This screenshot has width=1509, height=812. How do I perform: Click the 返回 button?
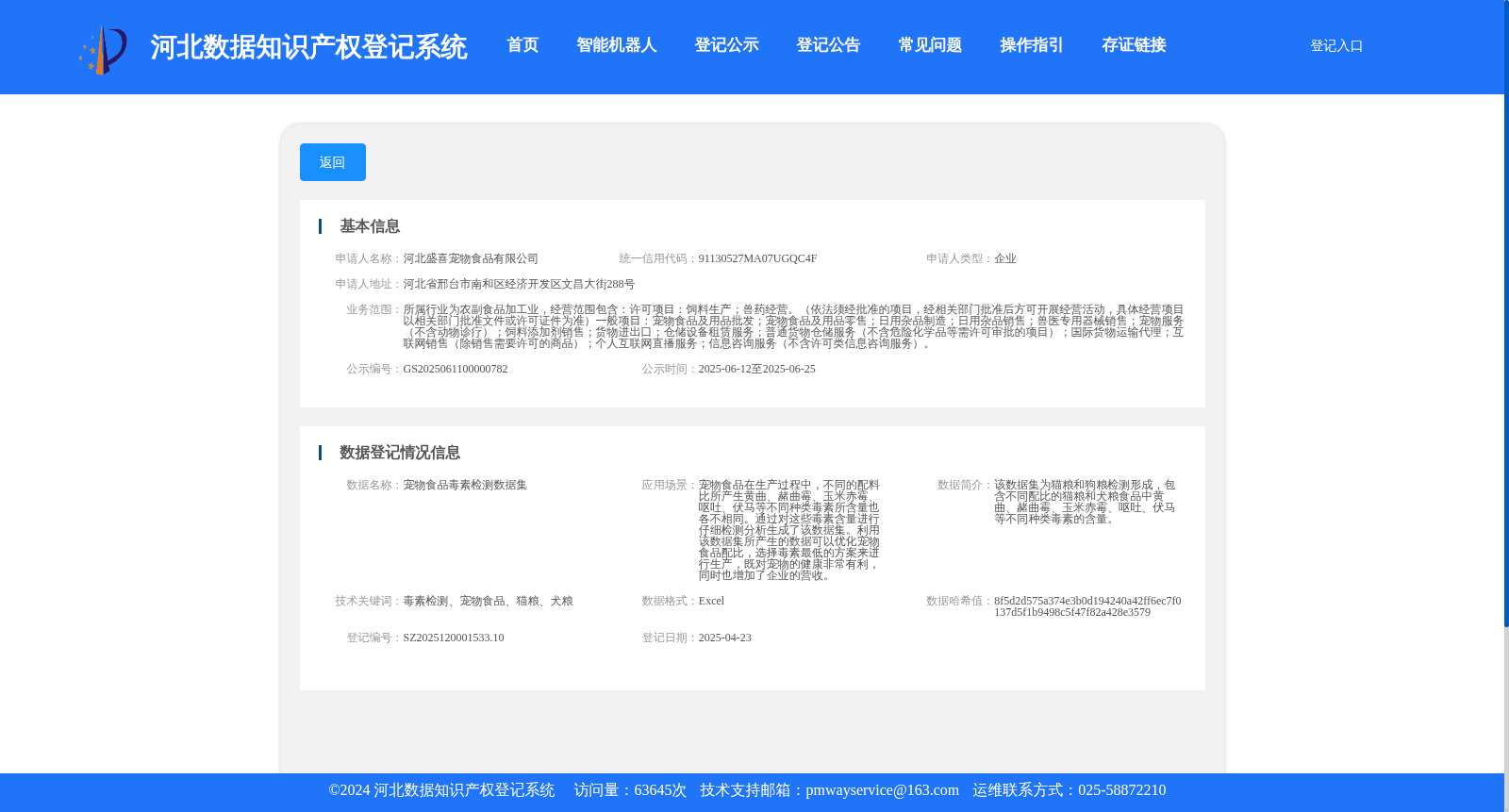pos(333,162)
